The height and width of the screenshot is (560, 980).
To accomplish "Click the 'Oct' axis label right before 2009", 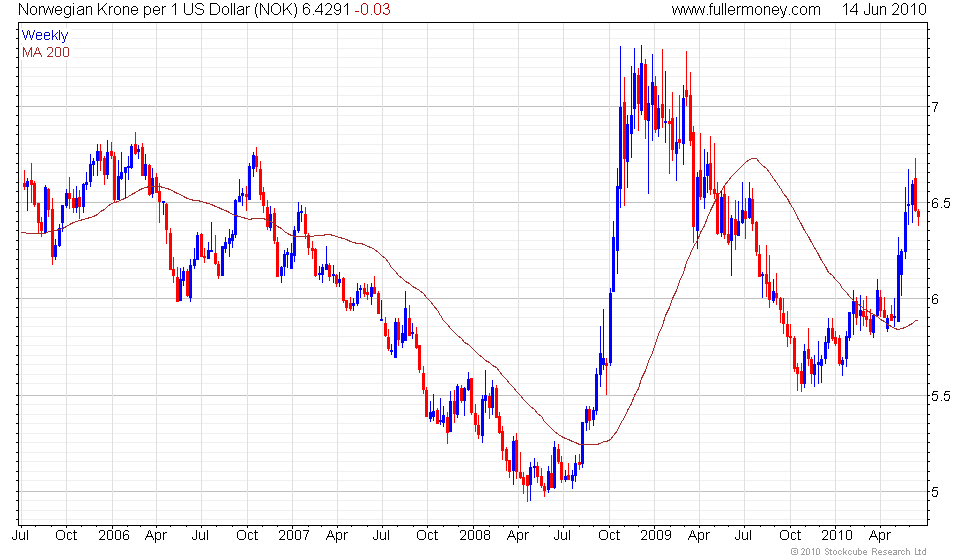I will pyautogui.click(x=609, y=536).
